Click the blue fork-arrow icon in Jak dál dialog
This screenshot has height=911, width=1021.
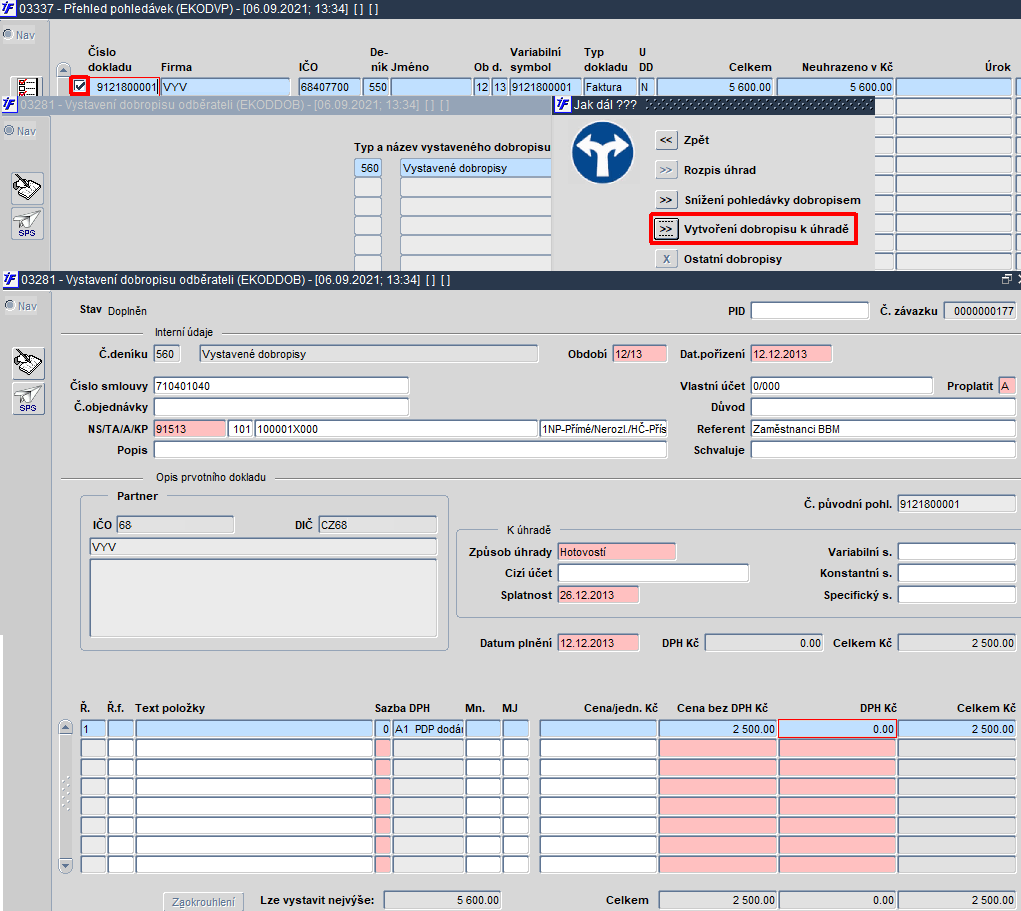click(602, 152)
